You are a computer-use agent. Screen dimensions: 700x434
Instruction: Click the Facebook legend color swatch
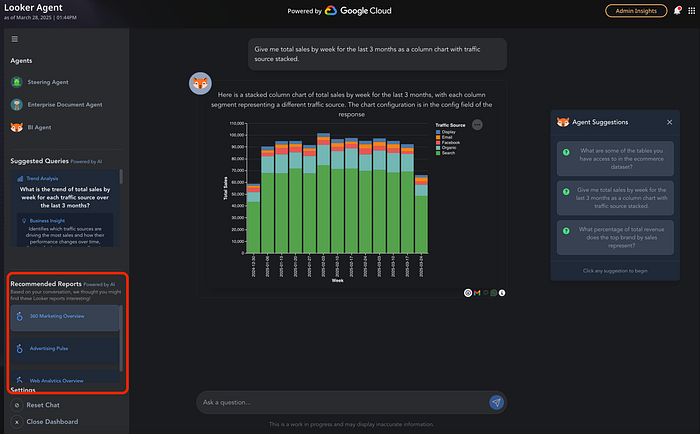point(438,142)
